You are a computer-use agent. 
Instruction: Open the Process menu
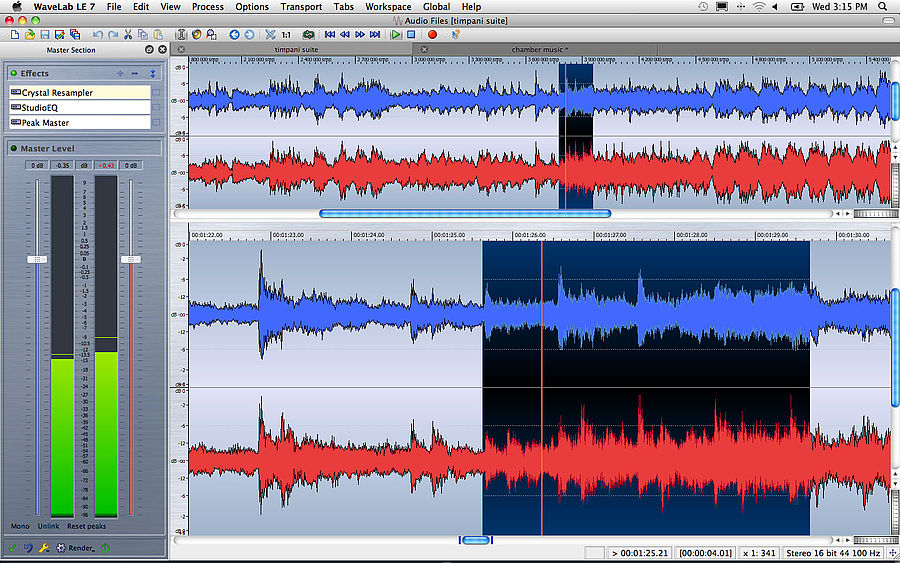click(208, 6)
